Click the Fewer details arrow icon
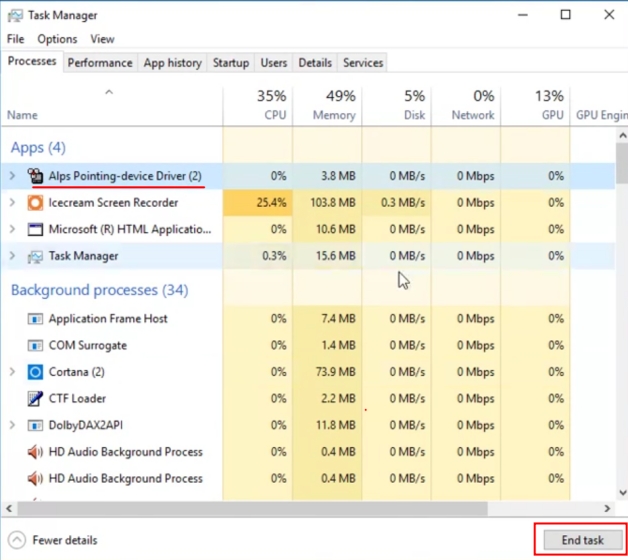Image resolution: width=628 pixels, height=560 pixels. (17, 540)
